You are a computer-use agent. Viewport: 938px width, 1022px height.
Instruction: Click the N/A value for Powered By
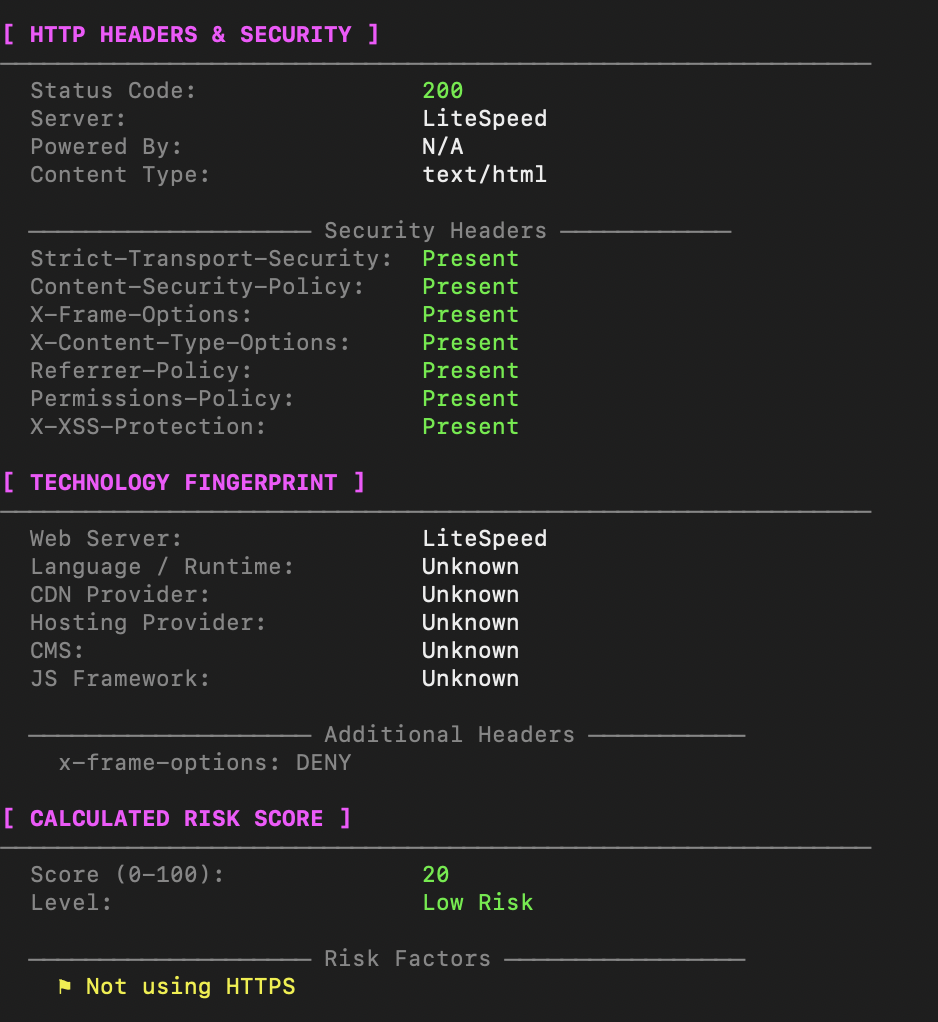point(442,147)
